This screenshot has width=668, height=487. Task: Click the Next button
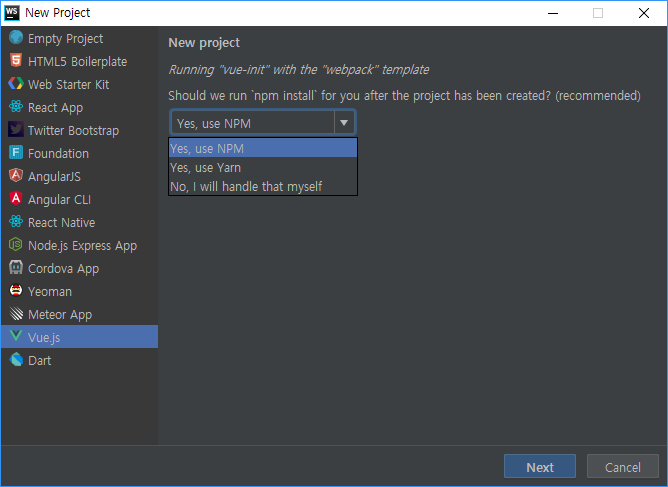[540, 467]
